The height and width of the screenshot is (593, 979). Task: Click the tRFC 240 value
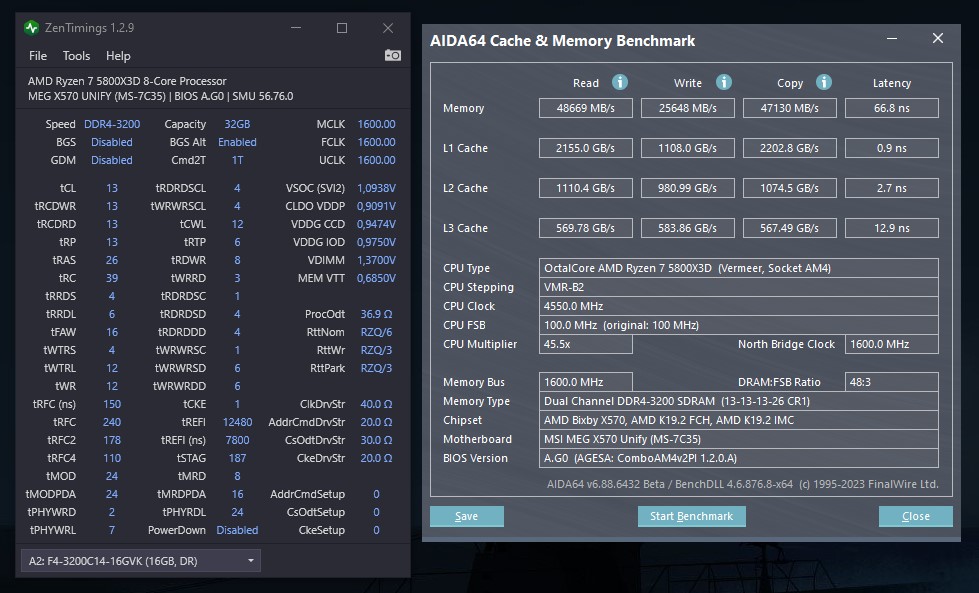coord(112,422)
